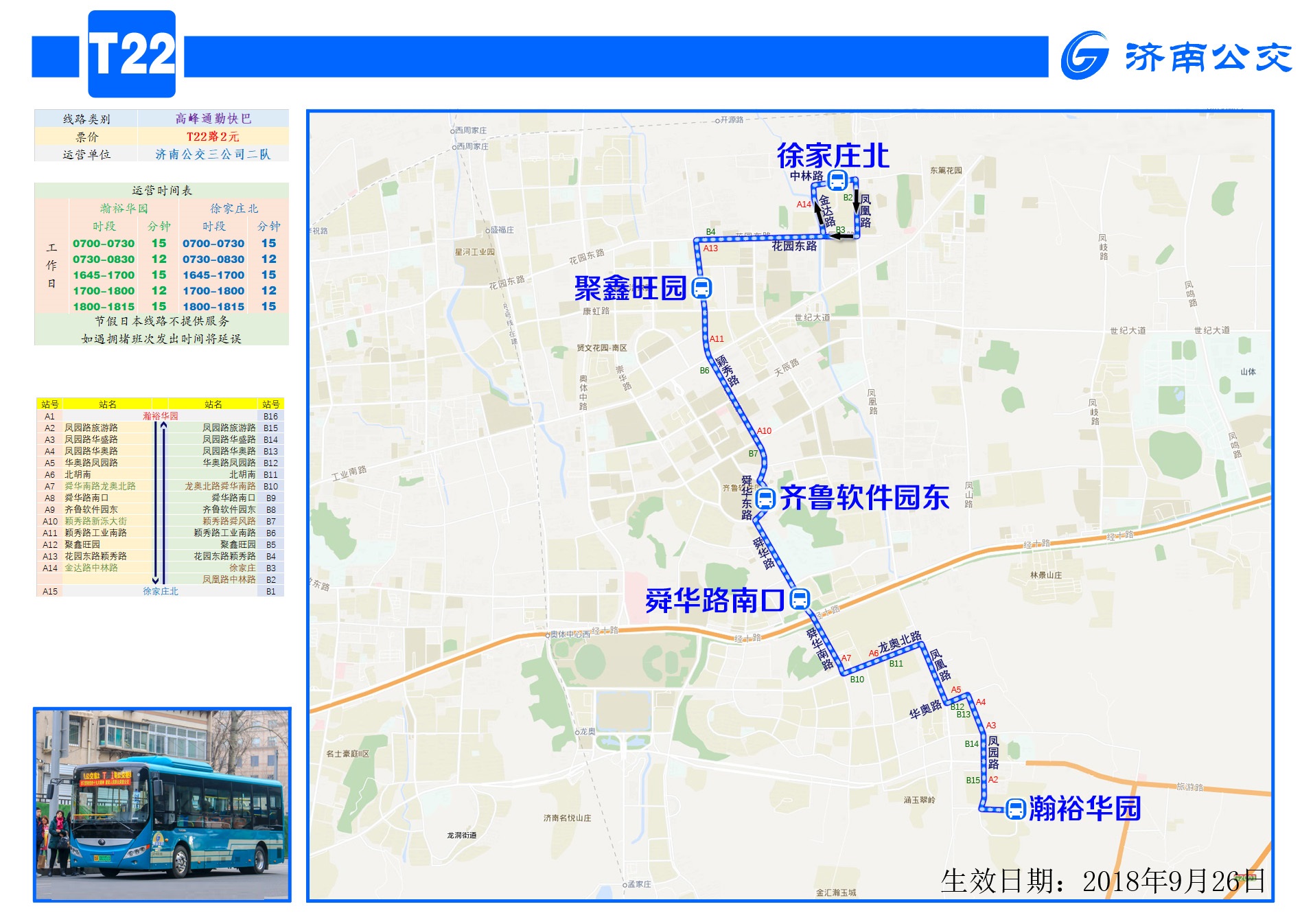
Task: Click the red A11 marker on the map
Action: (717, 339)
